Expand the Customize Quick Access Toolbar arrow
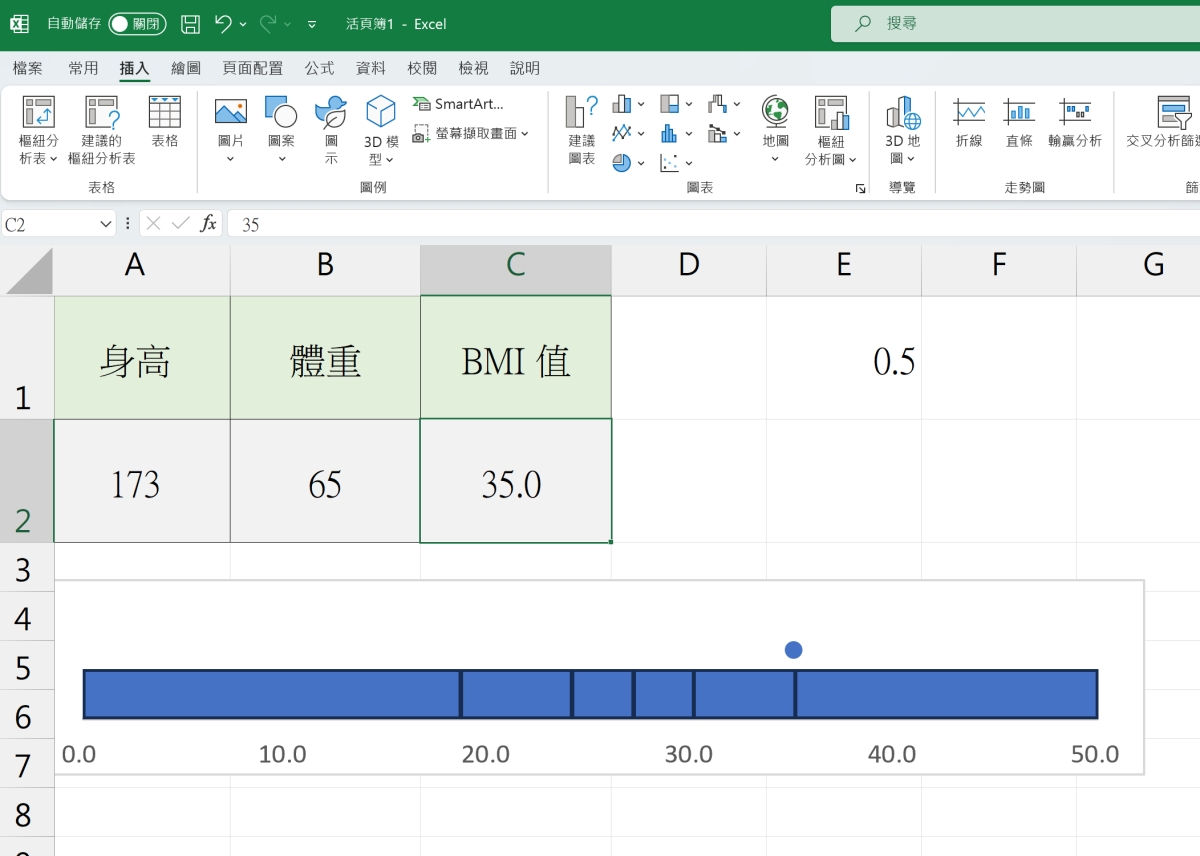The height and width of the screenshot is (856, 1200). [312, 24]
